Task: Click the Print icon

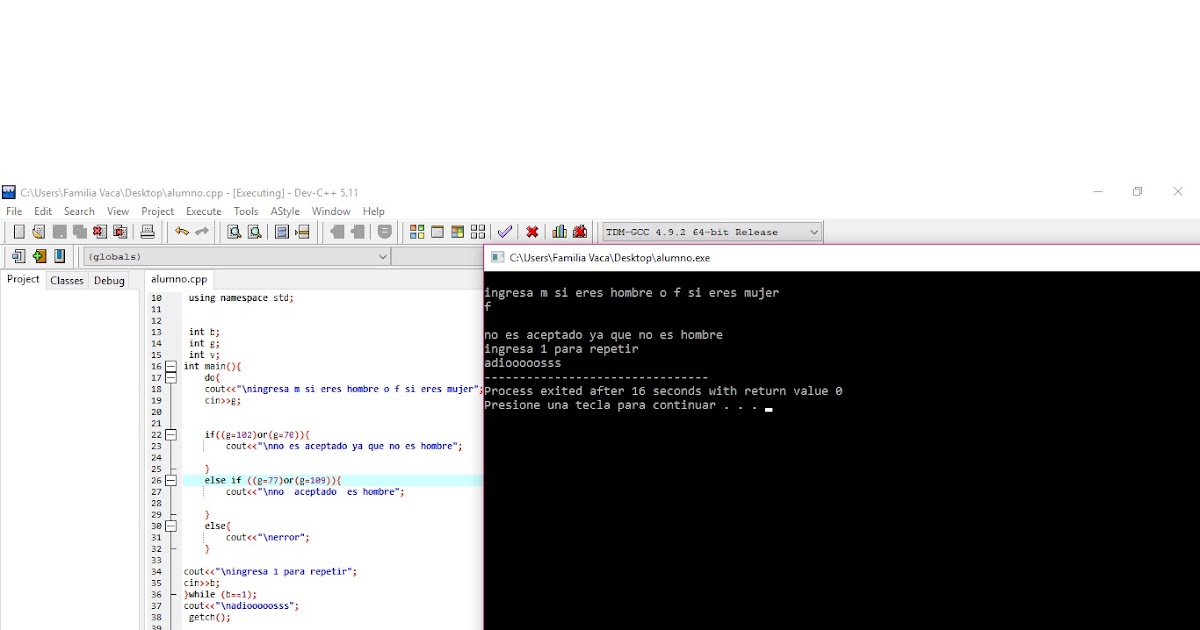Action: click(x=146, y=231)
